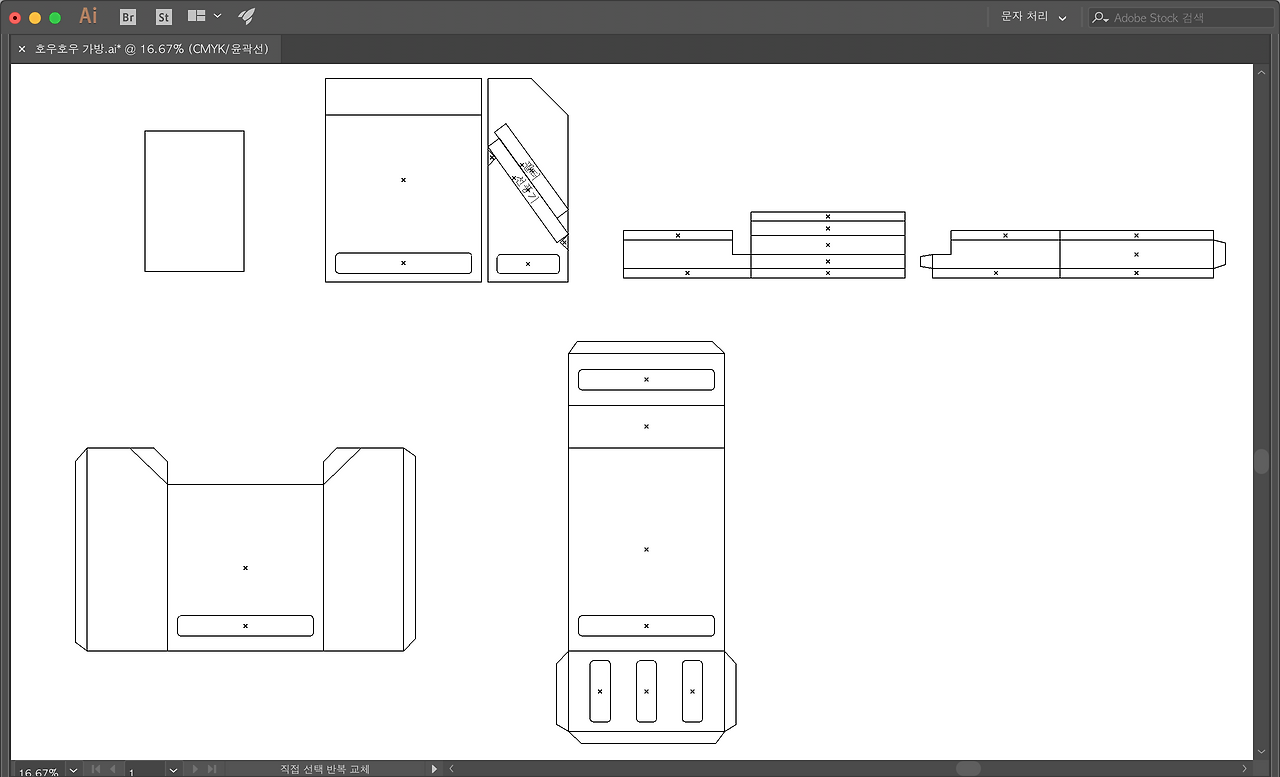
Task: Click the Illustrator Ai app logo
Action: (x=88, y=16)
